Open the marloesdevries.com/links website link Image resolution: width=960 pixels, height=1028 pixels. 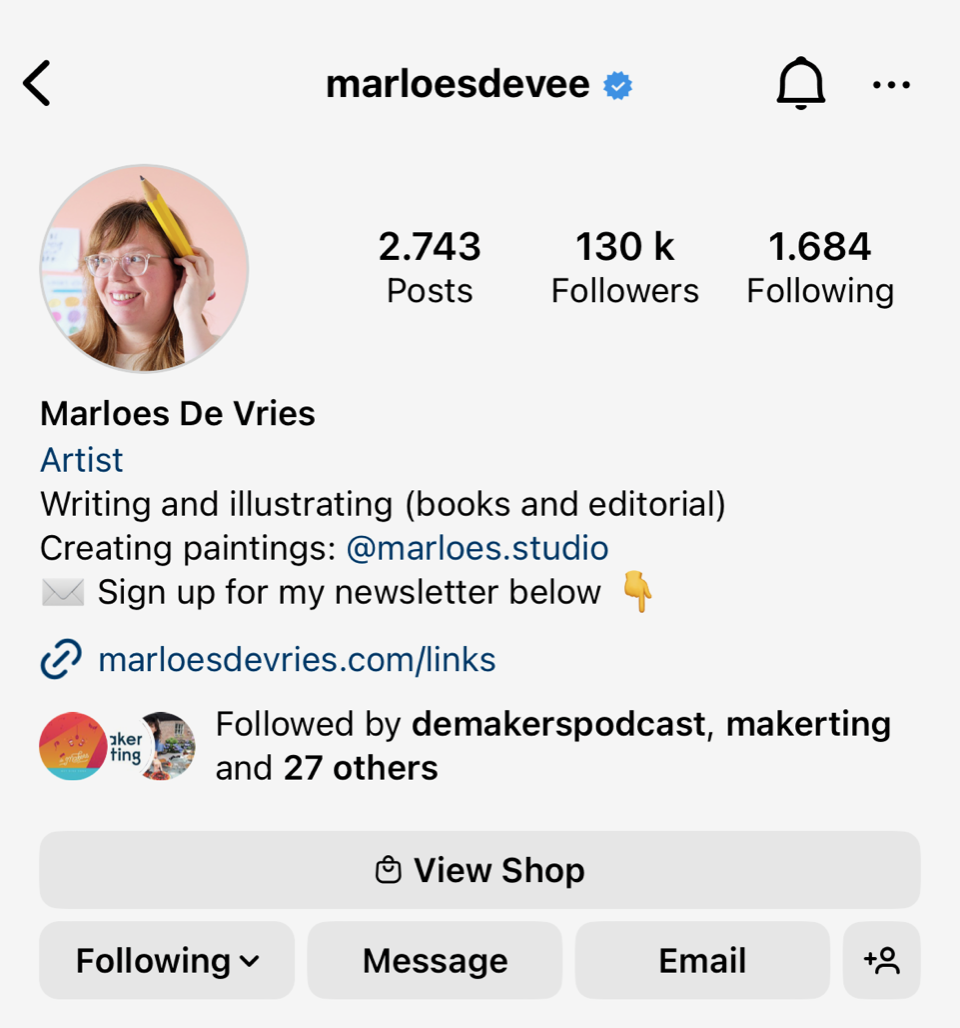coord(297,660)
